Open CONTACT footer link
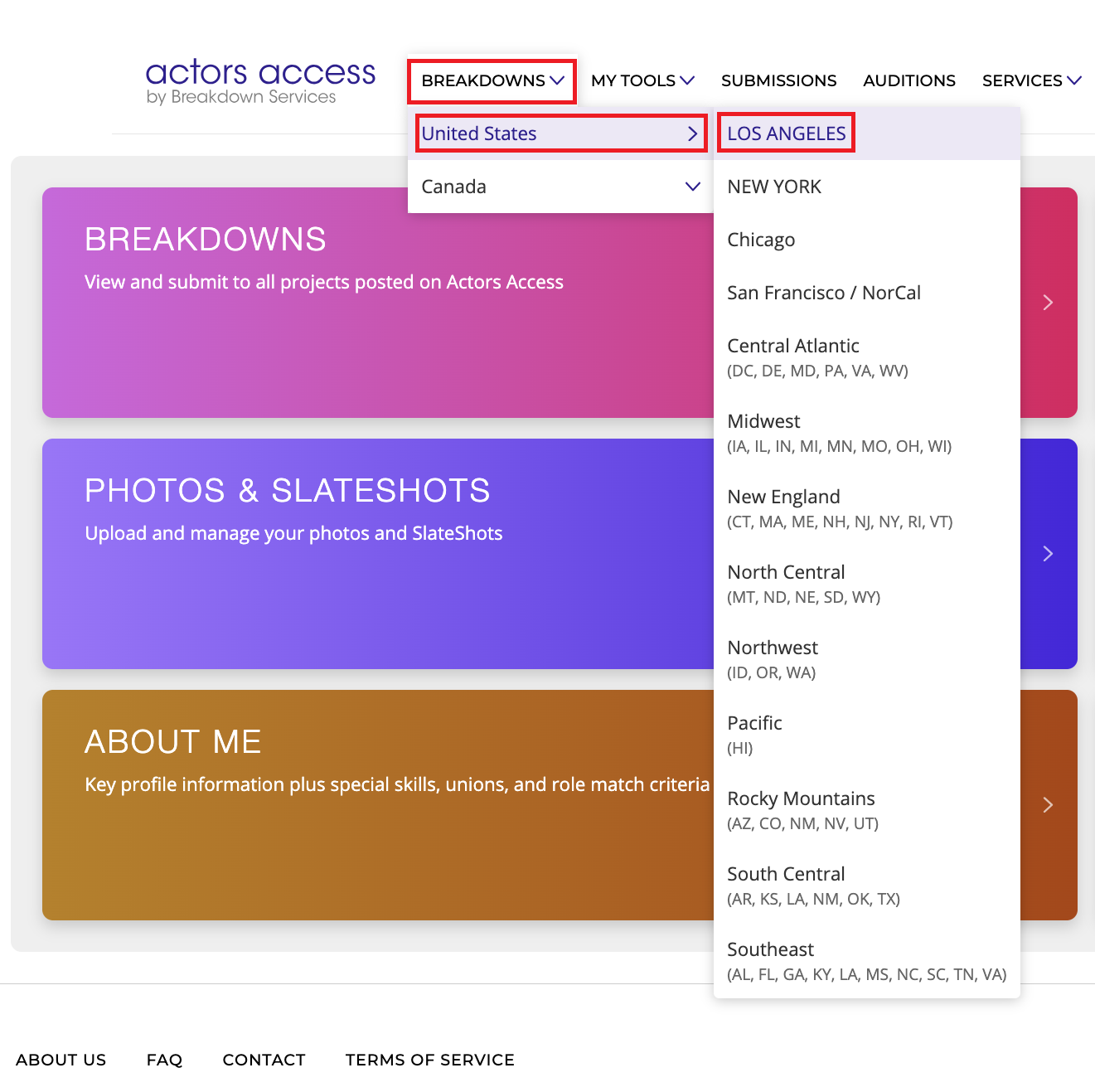 coord(264,1060)
